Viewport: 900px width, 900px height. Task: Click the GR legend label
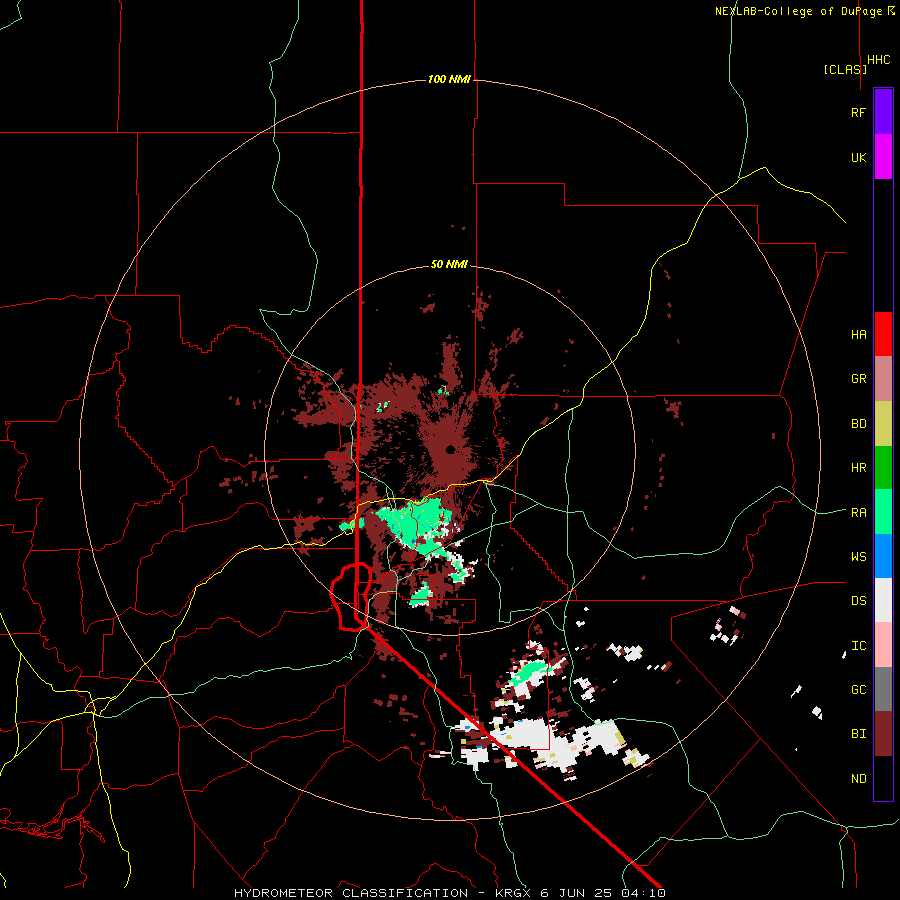point(858,379)
